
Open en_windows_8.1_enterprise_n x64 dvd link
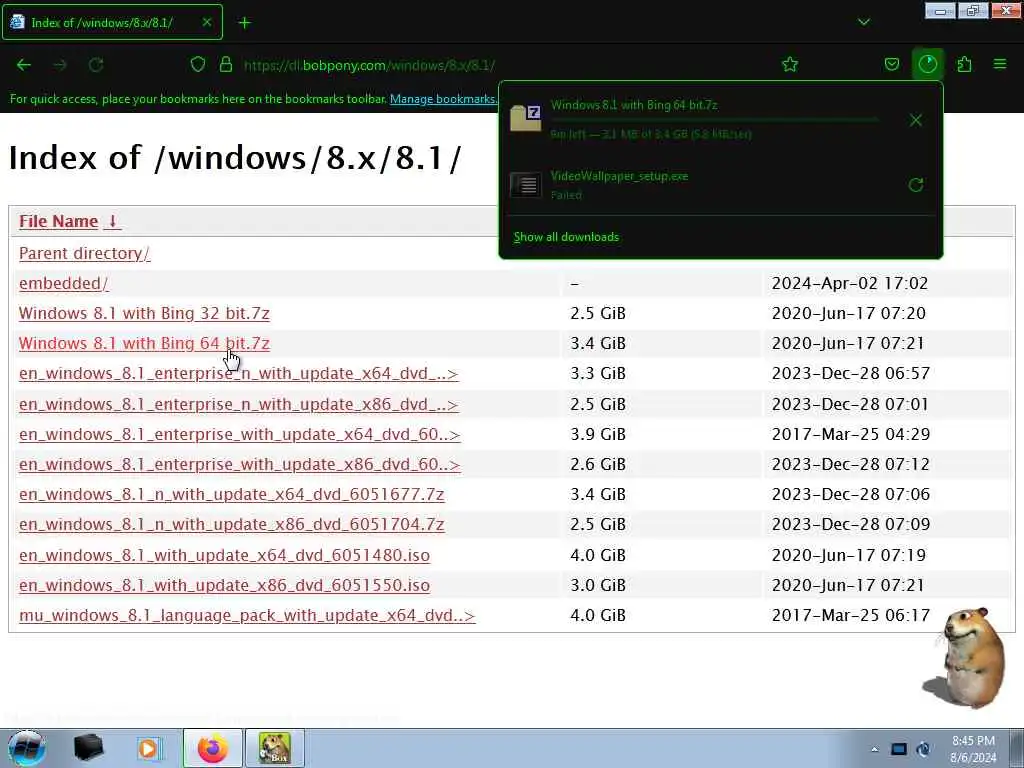238,374
